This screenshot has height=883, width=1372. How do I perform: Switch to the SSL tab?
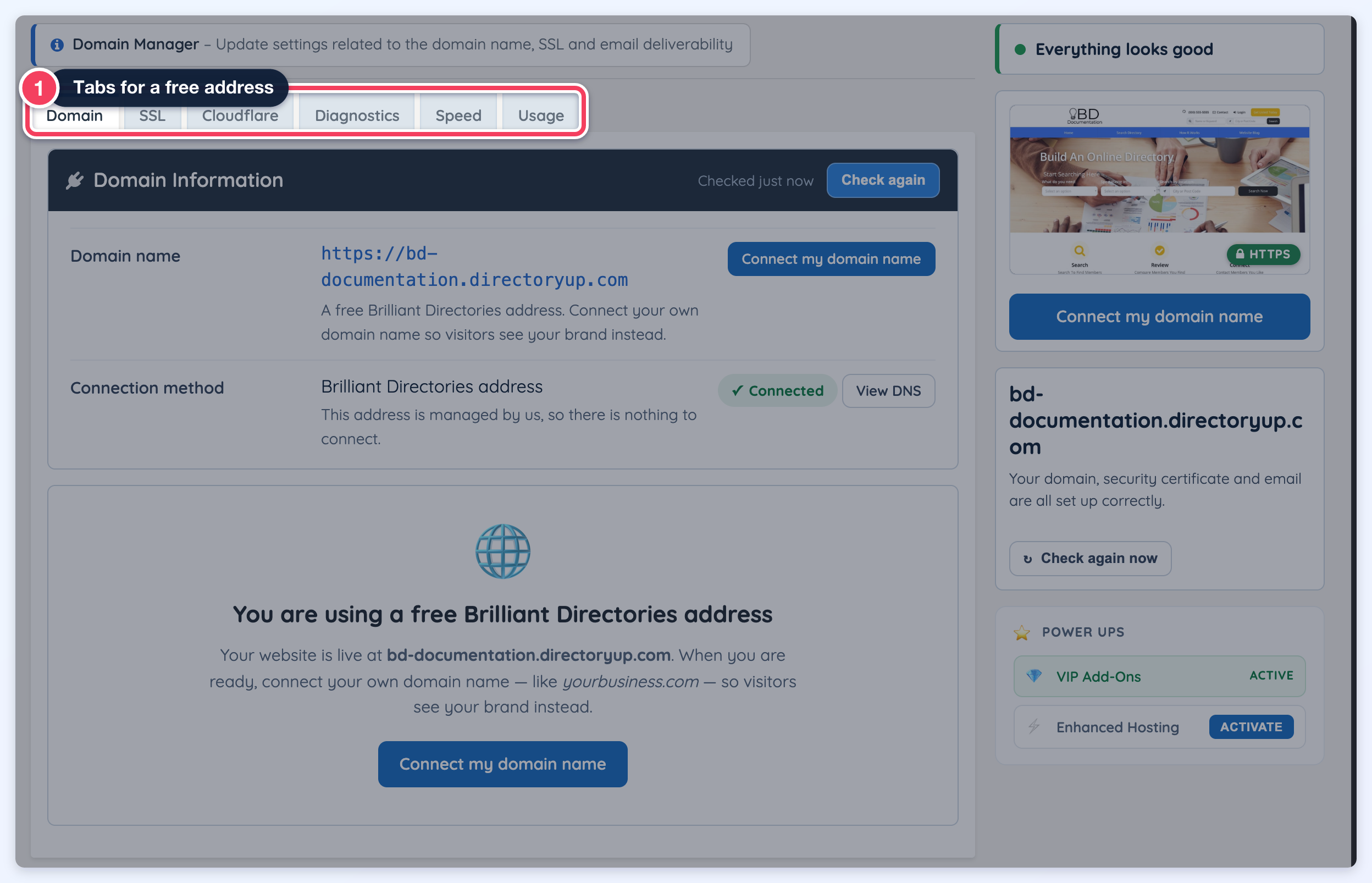pos(152,115)
